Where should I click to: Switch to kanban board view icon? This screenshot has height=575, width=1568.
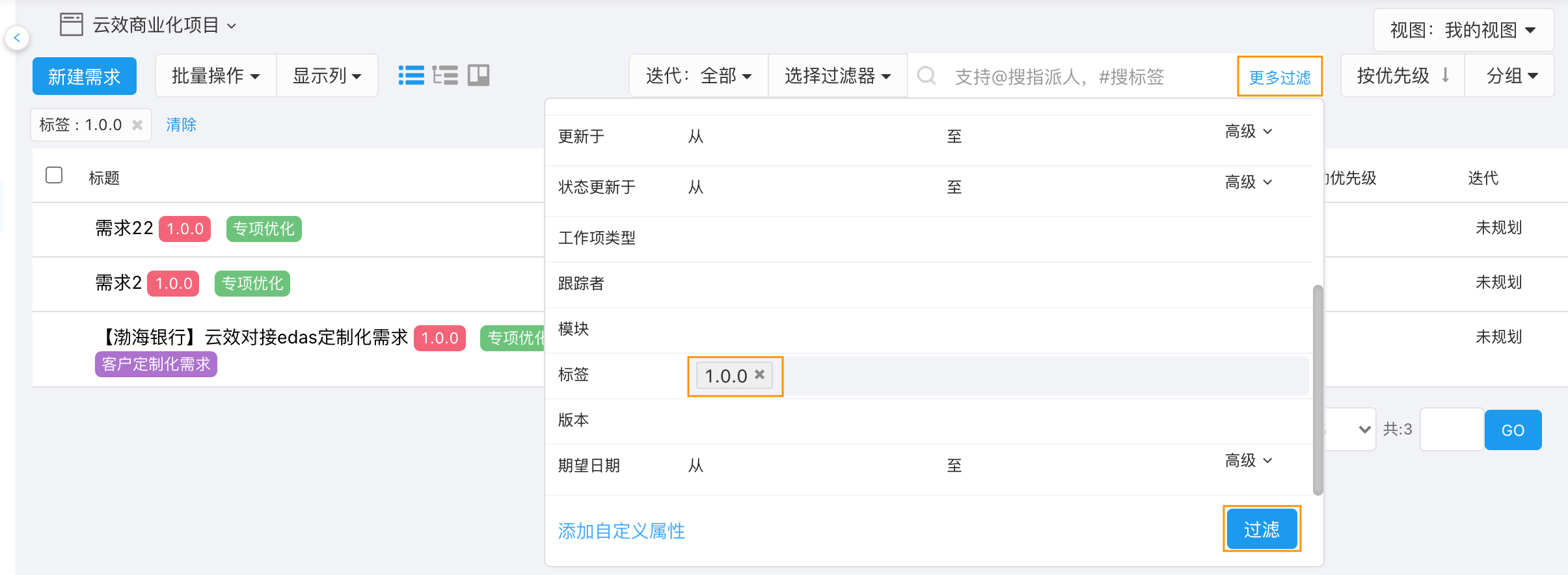click(x=478, y=75)
